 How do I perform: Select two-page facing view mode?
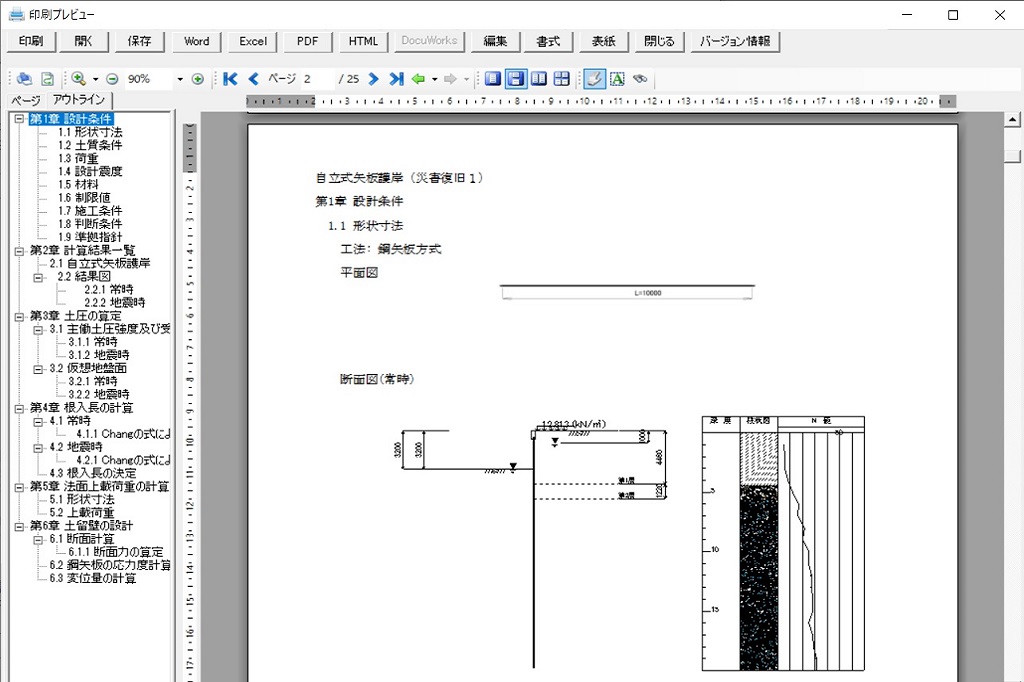coord(539,79)
